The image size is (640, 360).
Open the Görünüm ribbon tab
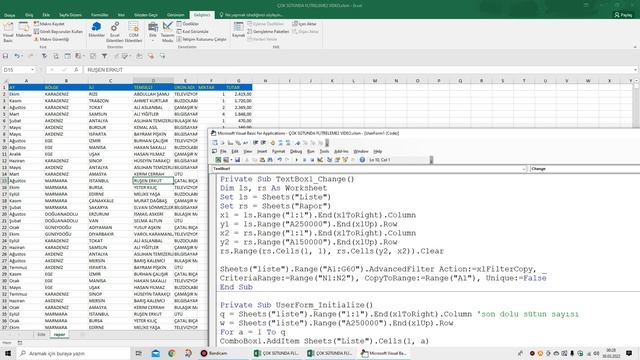pos(176,15)
